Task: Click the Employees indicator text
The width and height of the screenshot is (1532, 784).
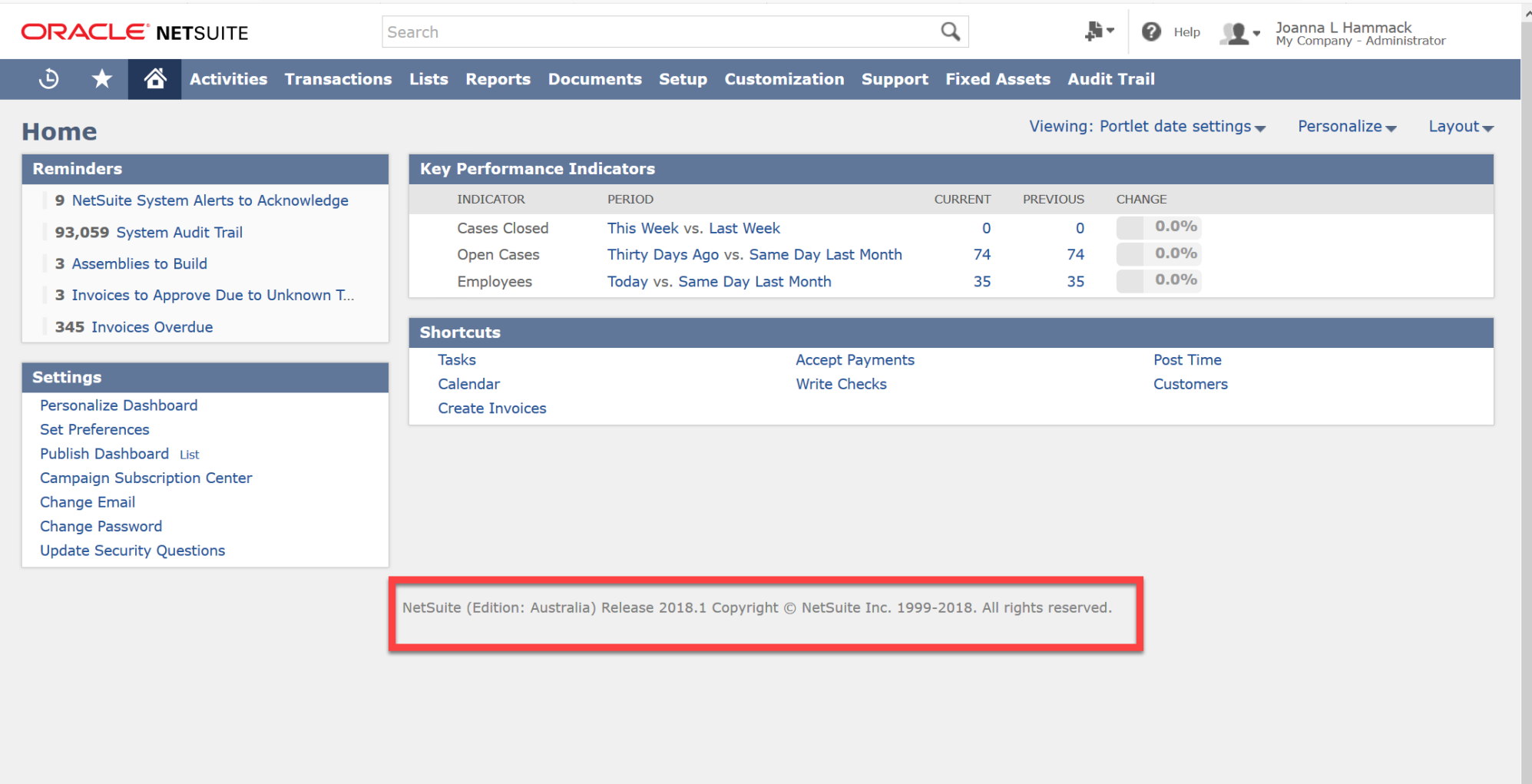Action: (x=494, y=282)
